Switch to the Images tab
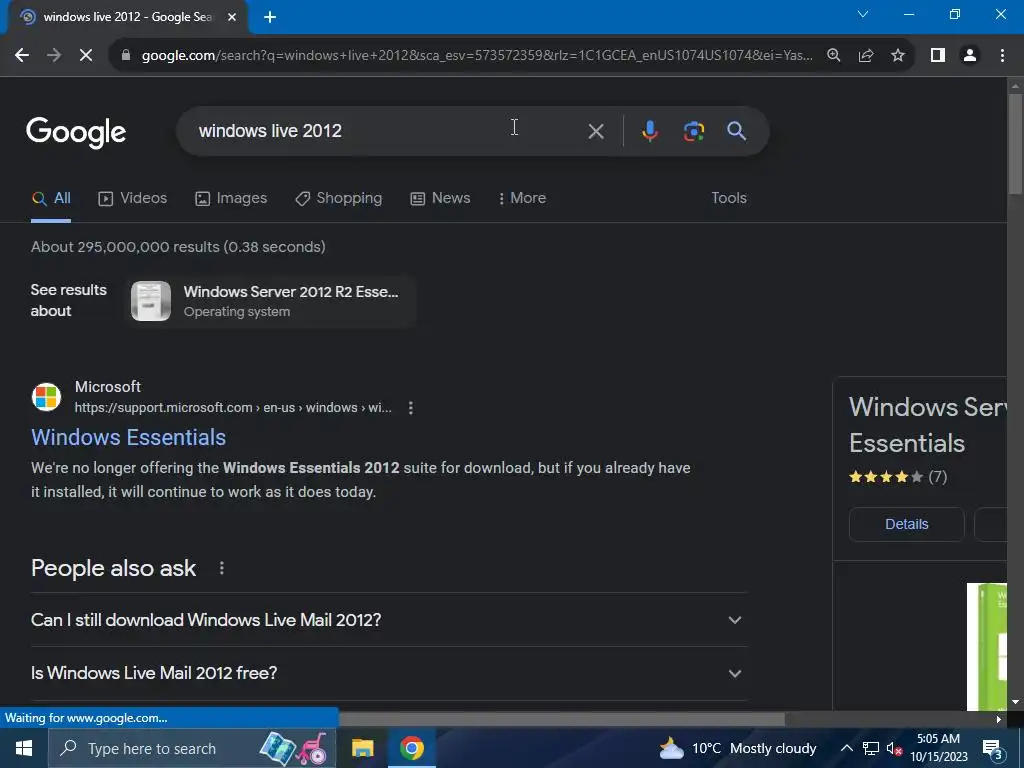This screenshot has width=1024, height=768. point(231,198)
